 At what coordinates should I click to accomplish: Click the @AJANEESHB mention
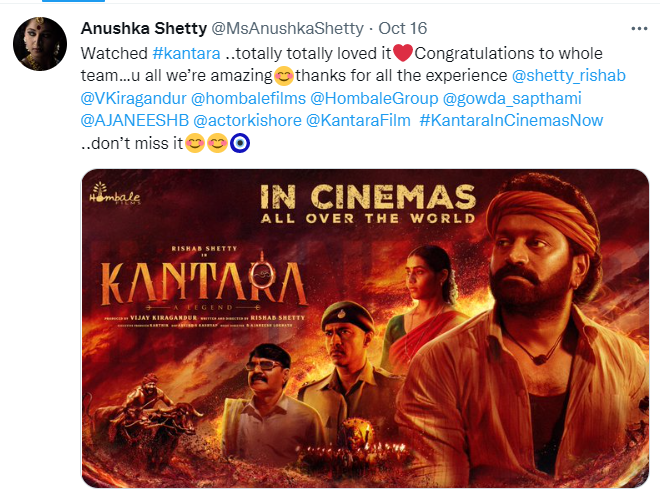coord(135,121)
